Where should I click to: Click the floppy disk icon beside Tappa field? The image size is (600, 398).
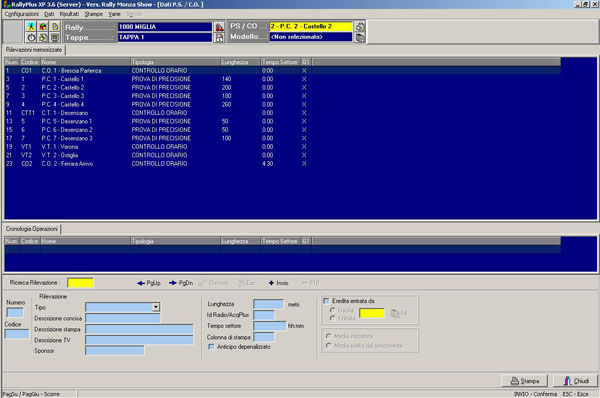pos(219,38)
